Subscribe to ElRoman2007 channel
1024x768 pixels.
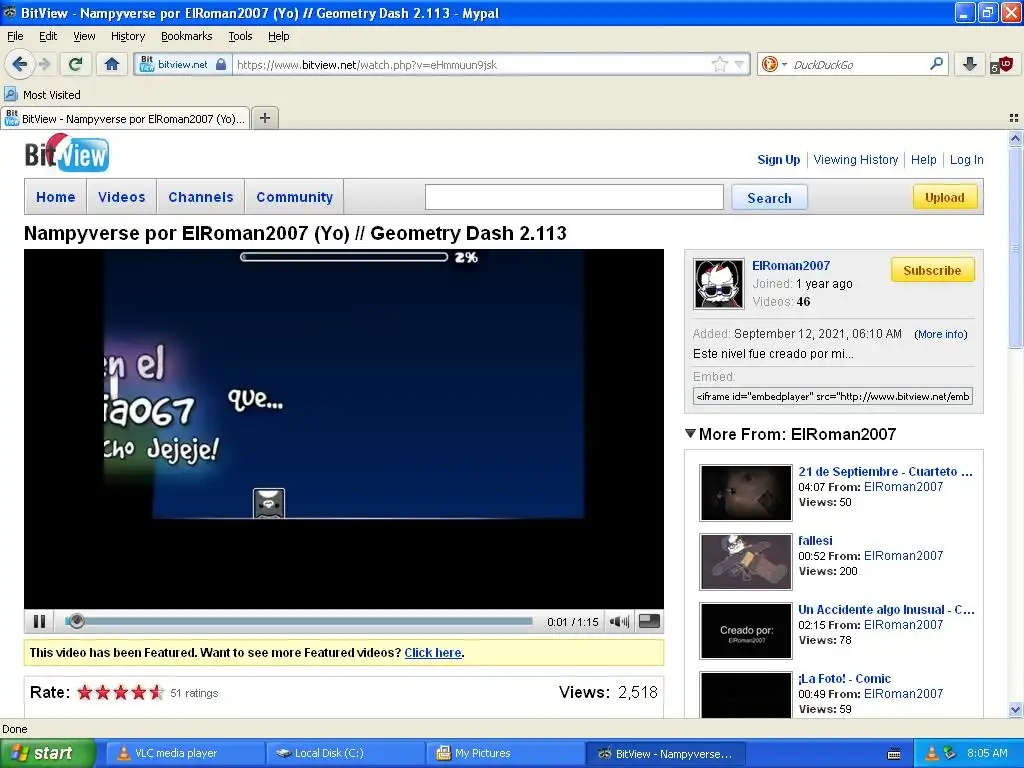(932, 270)
